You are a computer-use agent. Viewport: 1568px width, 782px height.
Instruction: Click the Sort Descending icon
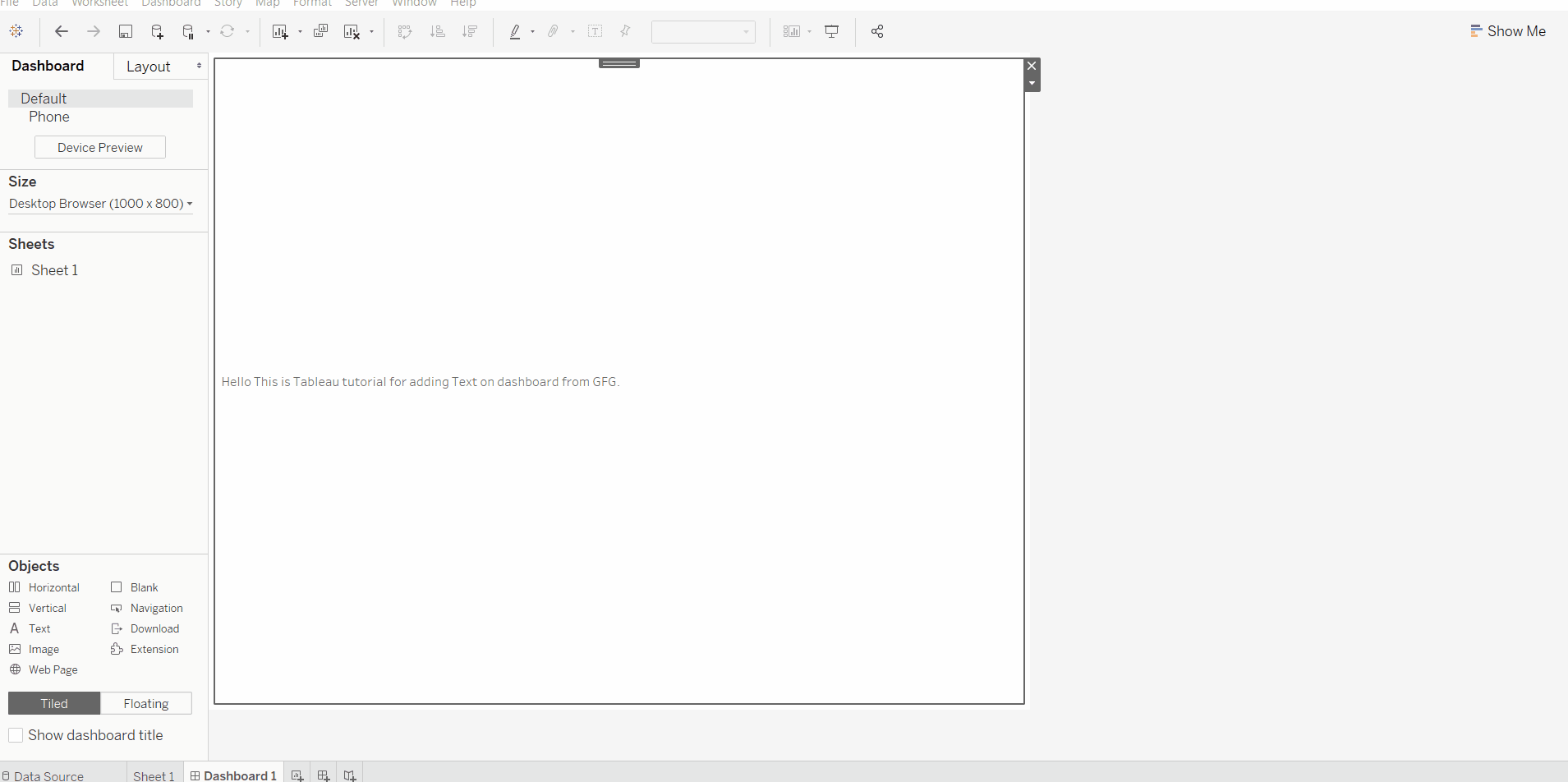tap(470, 31)
